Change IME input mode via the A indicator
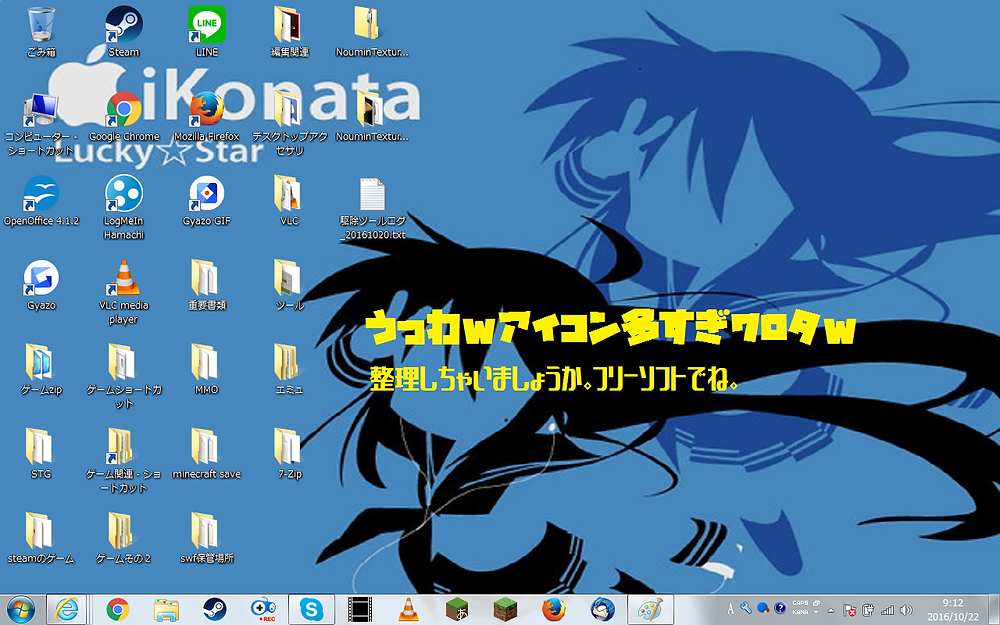Screen dimensions: 1000x625 pyautogui.click(x=730, y=608)
